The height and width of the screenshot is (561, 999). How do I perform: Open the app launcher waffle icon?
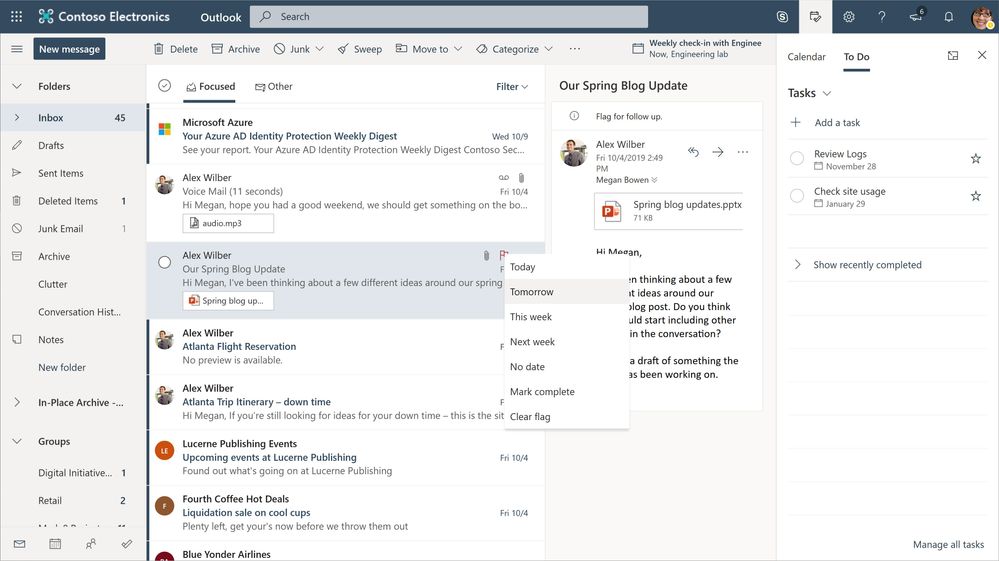[x=17, y=17]
